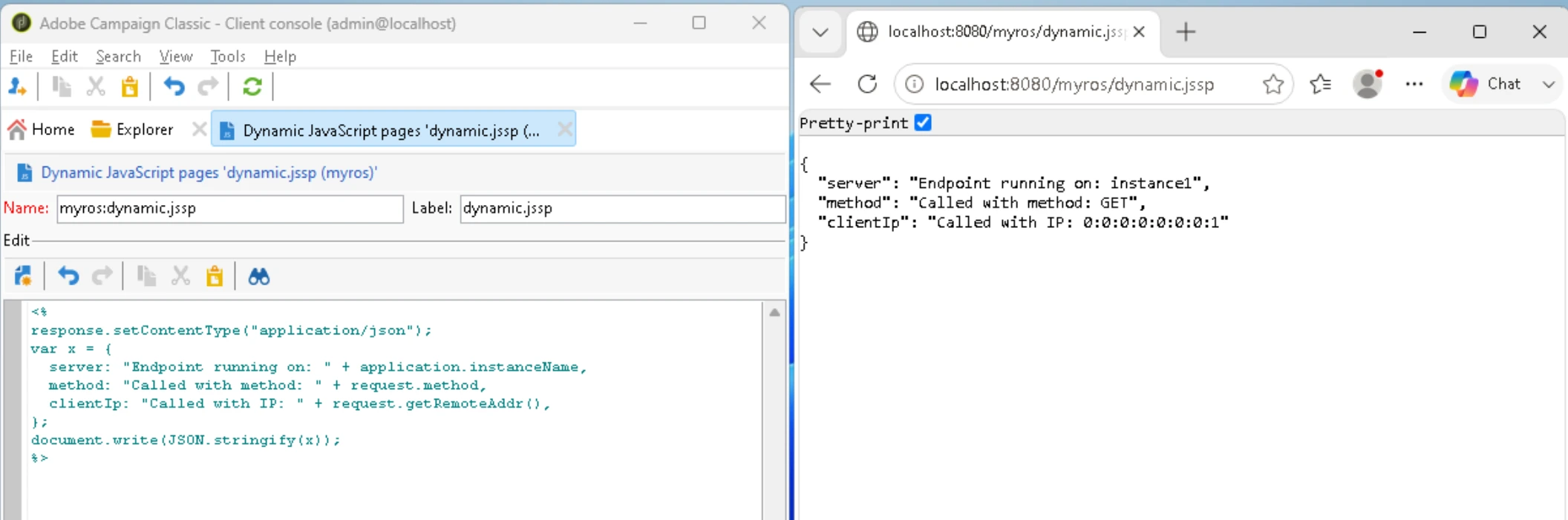Open Find with the binoculars icon
The width and height of the screenshot is (1568, 520).
(x=258, y=277)
